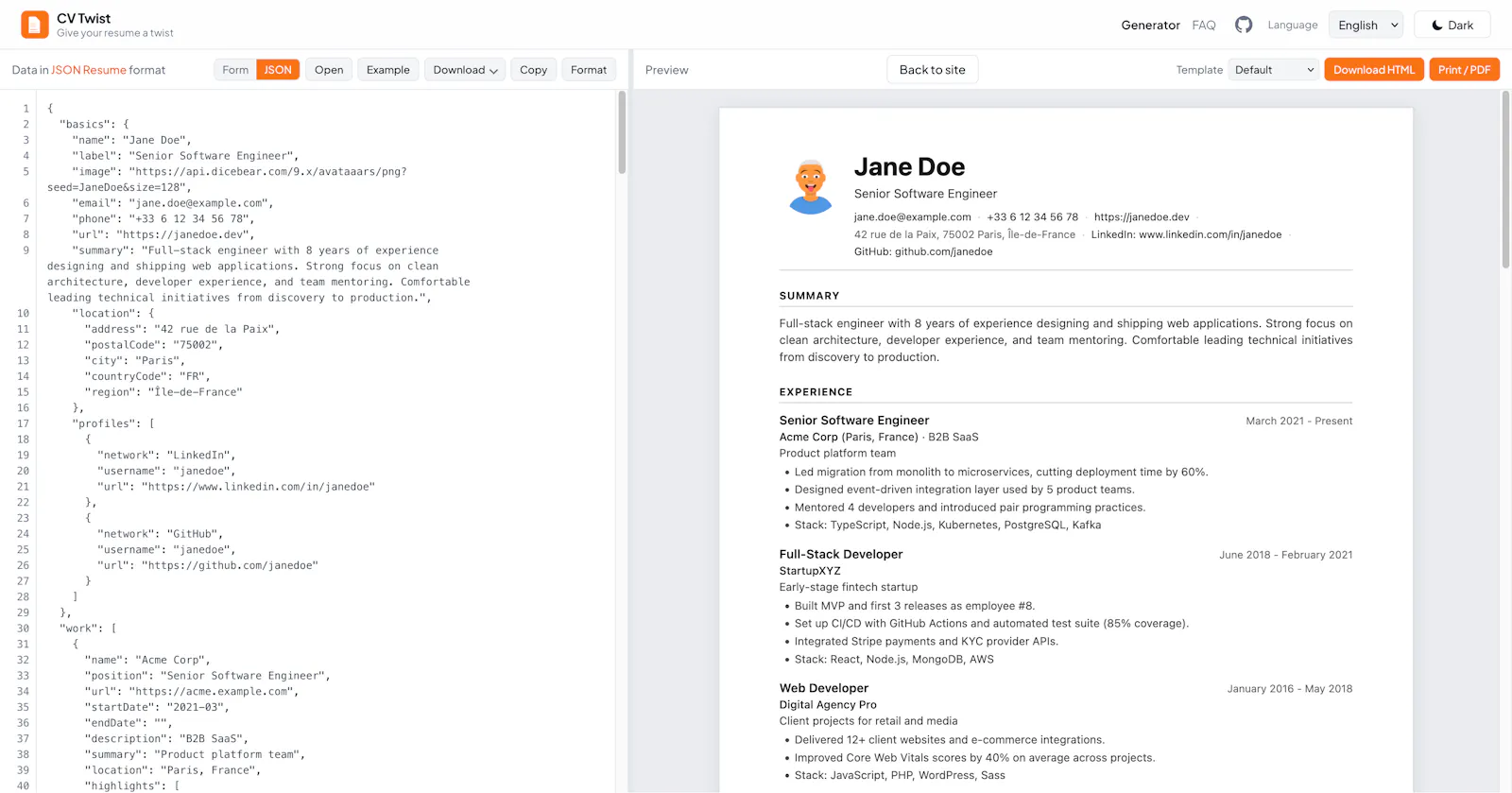This screenshot has width=1512, height=793.
Task: Expand the Download dropdown menu
Action: (465, 70)
